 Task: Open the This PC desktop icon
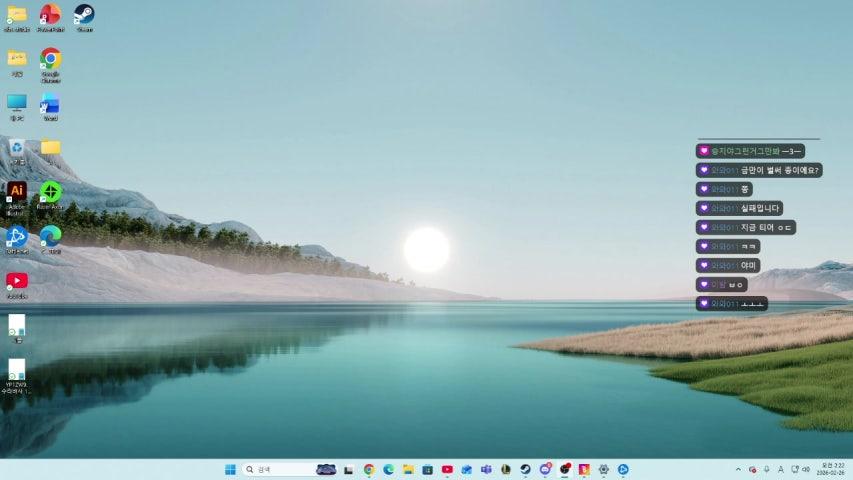click(x=17, y=103)
